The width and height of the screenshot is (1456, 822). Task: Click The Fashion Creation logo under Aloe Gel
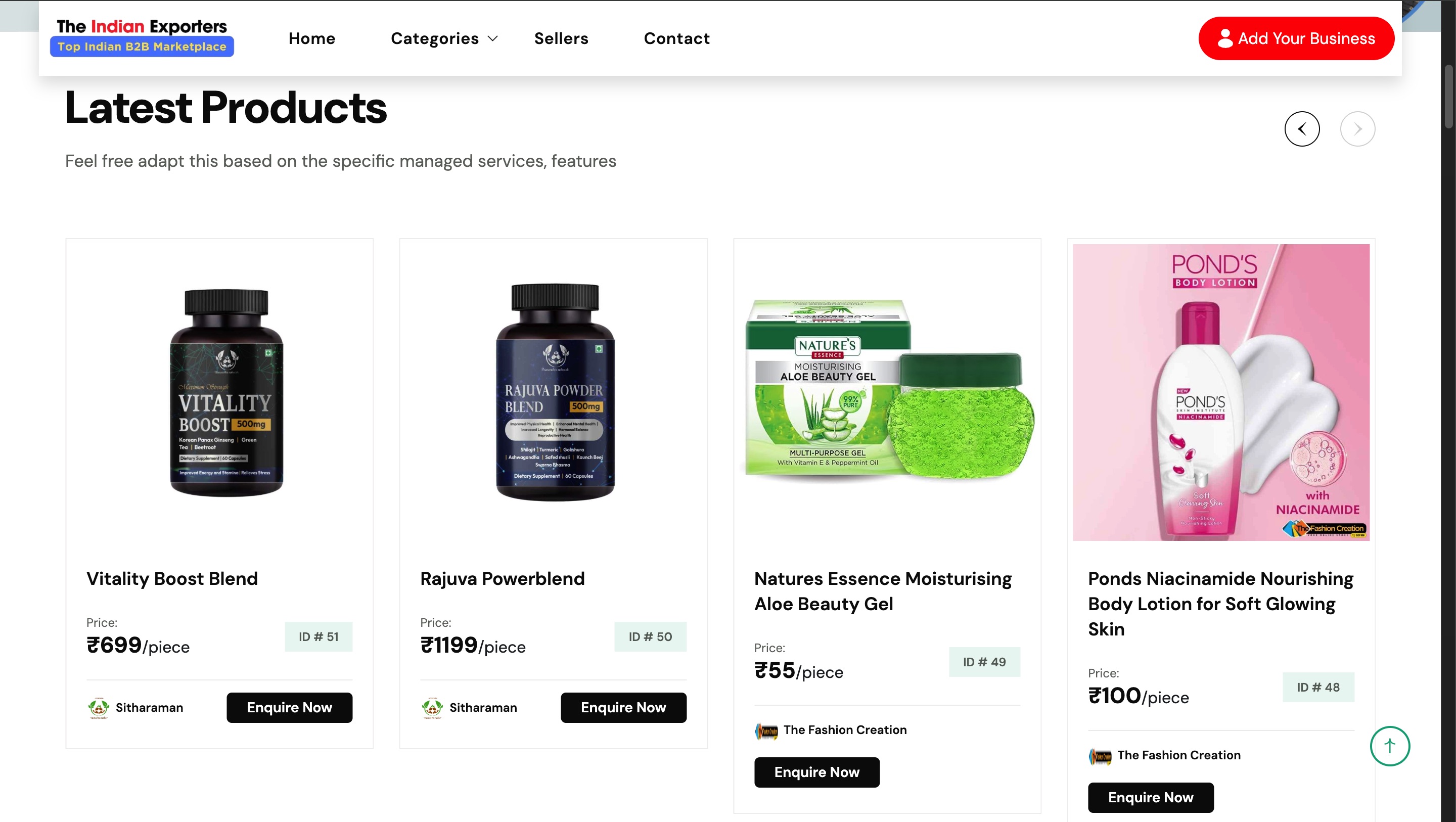click(x=766, y=730)
